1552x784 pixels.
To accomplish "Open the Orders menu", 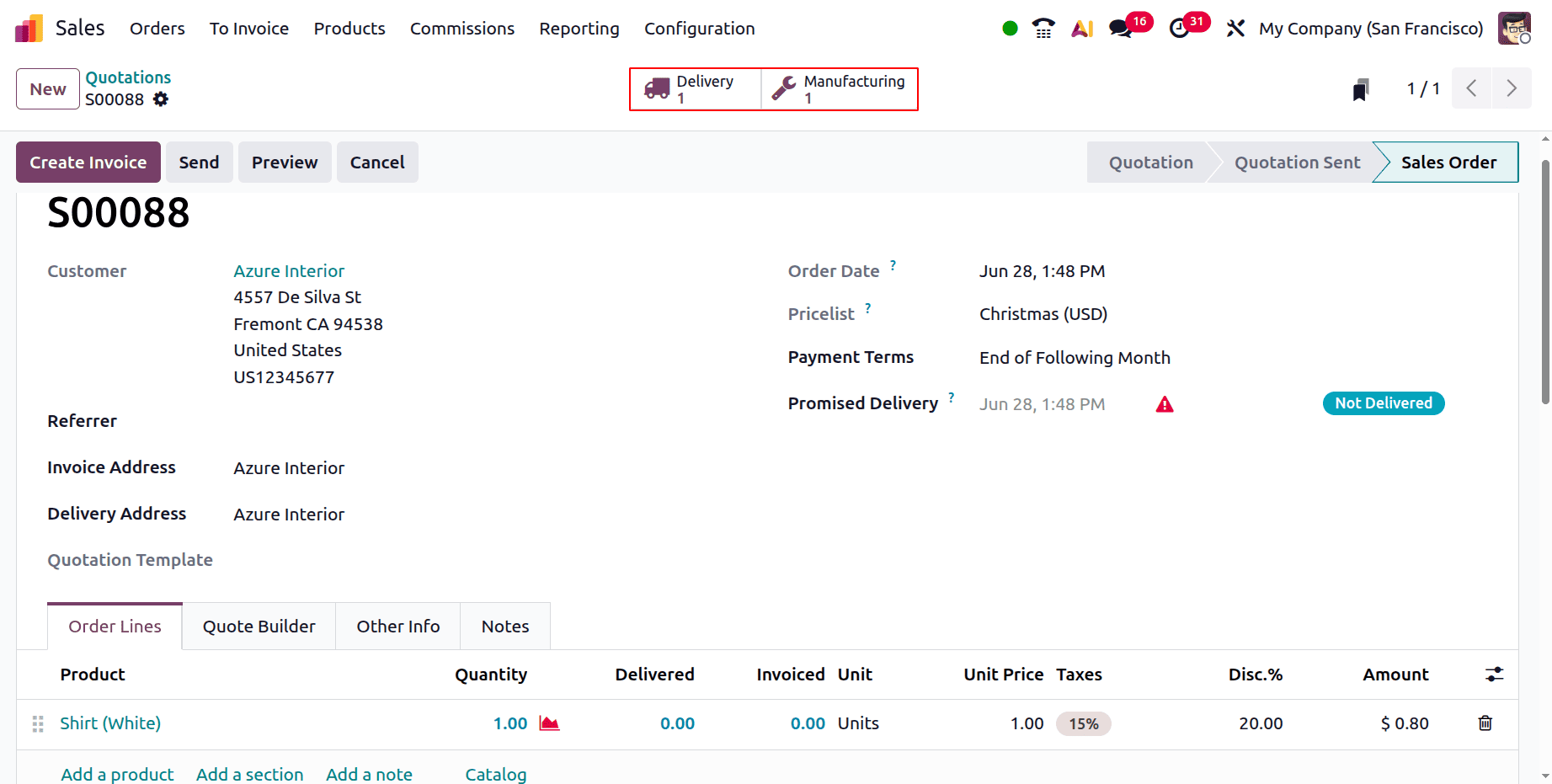I will point(157,29).
